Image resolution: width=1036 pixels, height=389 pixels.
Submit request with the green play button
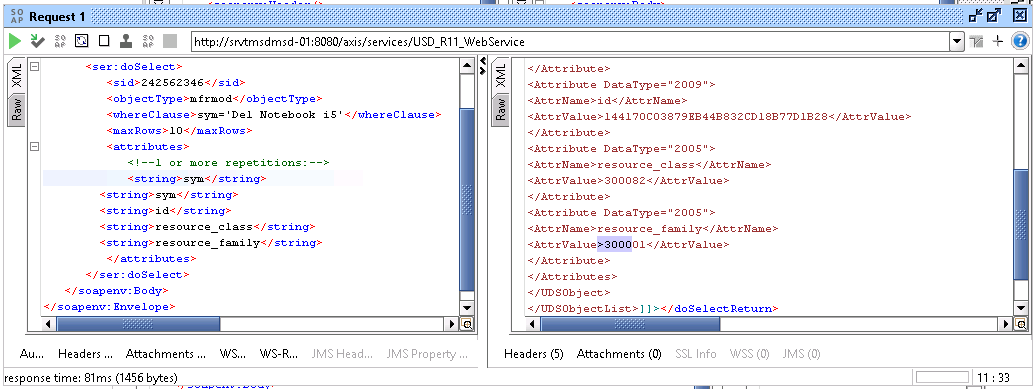pos(15,42)
